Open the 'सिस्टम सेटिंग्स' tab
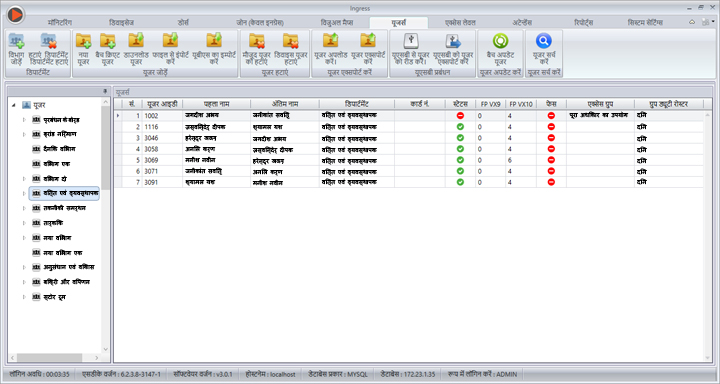The height and width of the screenshot is (384, 720). 645,23
